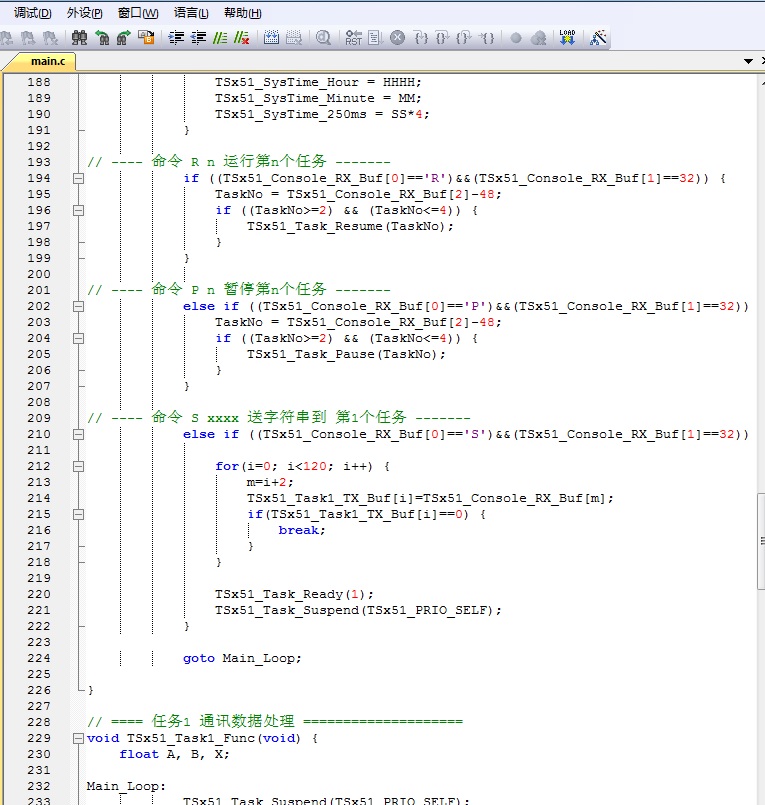Click comment '命令 R n 运行第n个任务'
The height and width of the screenshot is (805, 765).
click(x=239, y=162)
